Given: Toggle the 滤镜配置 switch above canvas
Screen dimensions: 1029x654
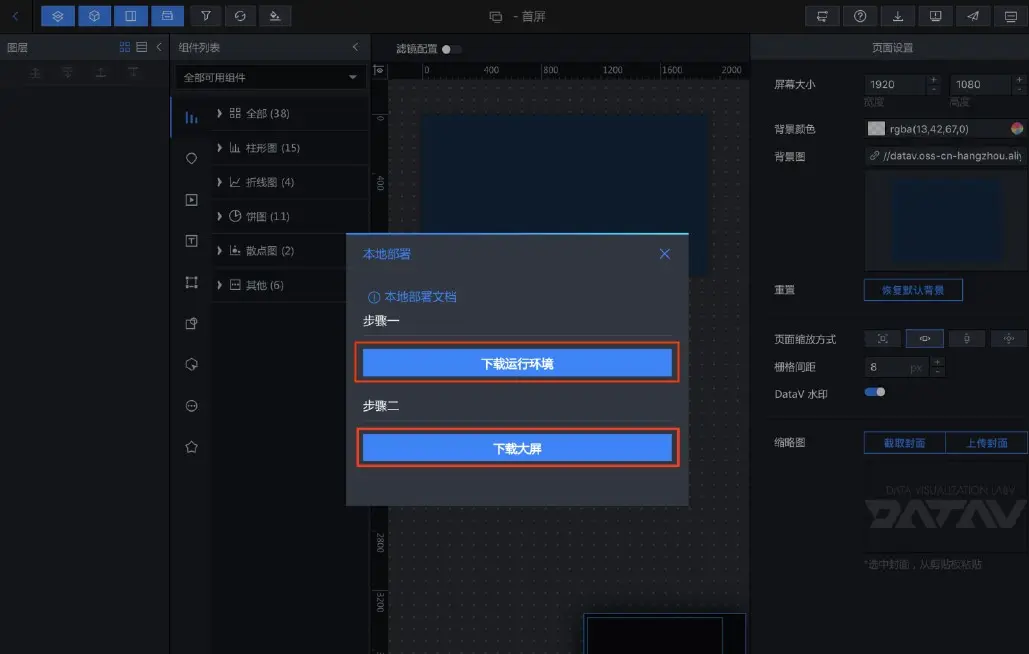Looking at the screenshot, I should tap(453, 47).
